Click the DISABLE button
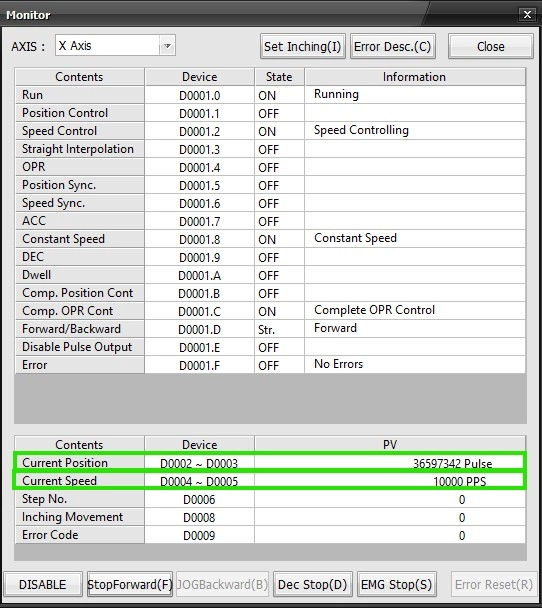 point(43,584)
